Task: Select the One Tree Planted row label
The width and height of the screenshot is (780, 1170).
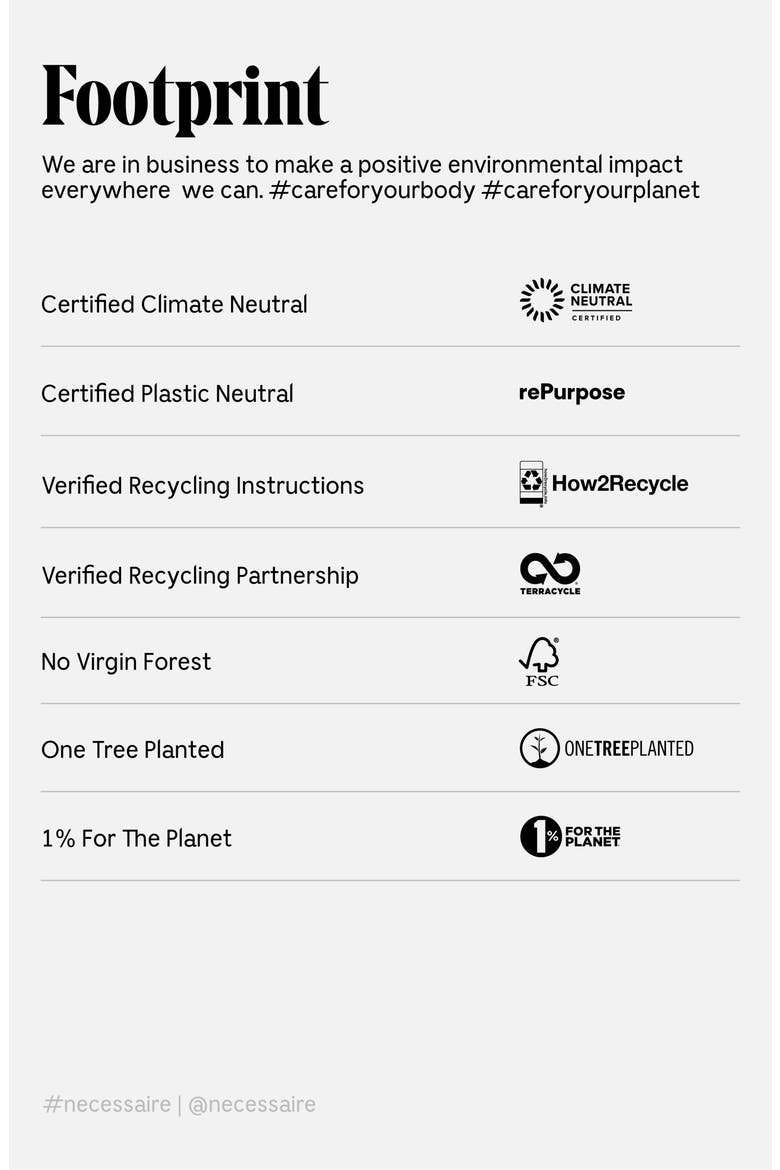Action: tap(133, 750)
